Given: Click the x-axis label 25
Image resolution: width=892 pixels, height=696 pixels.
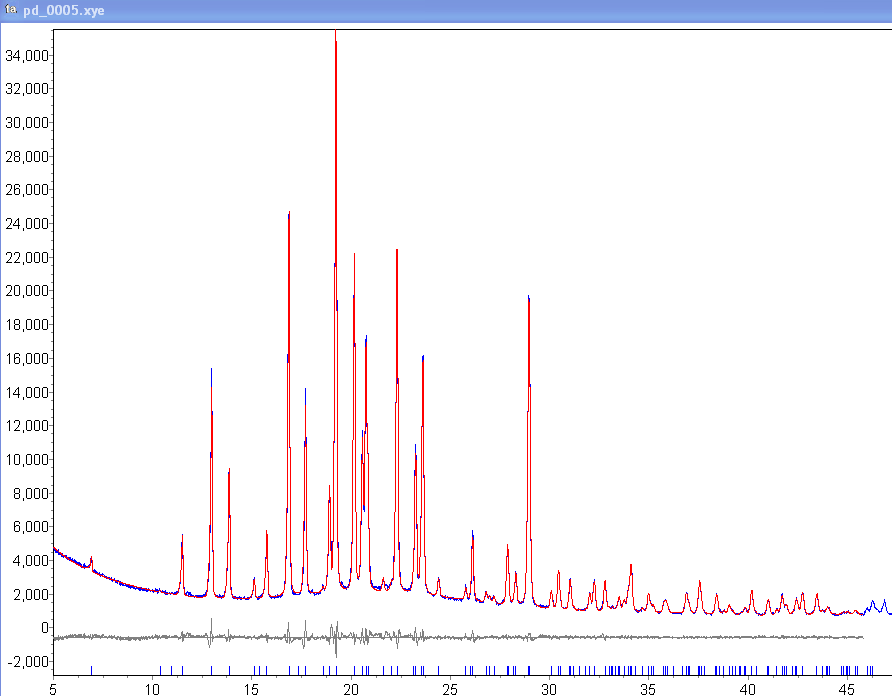Looking at the screenshot, I should 450,690.
